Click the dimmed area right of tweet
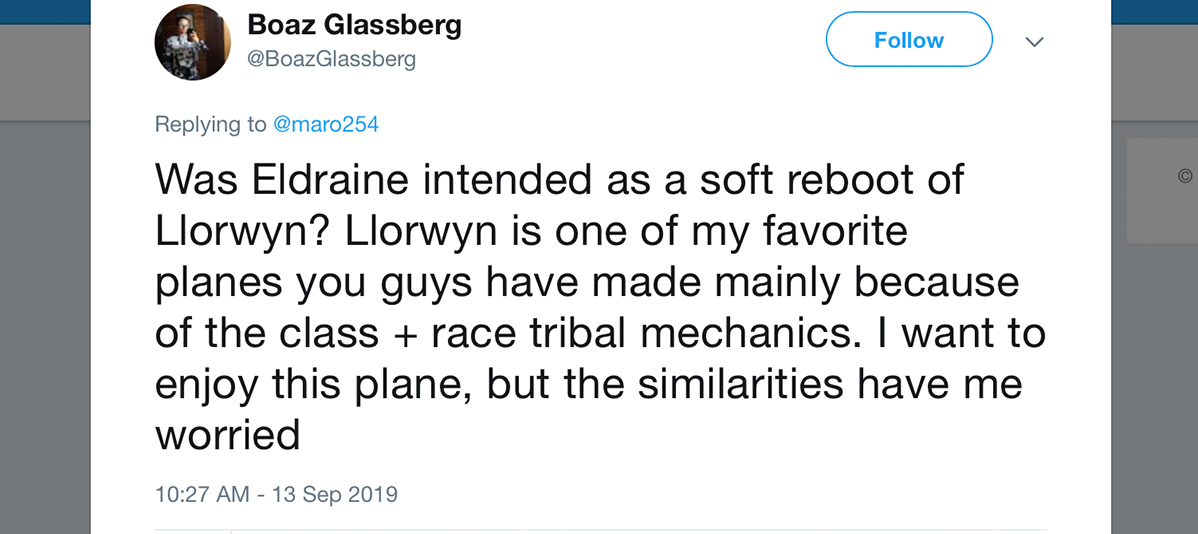Screen dimensions: 1198x534 (1154, 382)
